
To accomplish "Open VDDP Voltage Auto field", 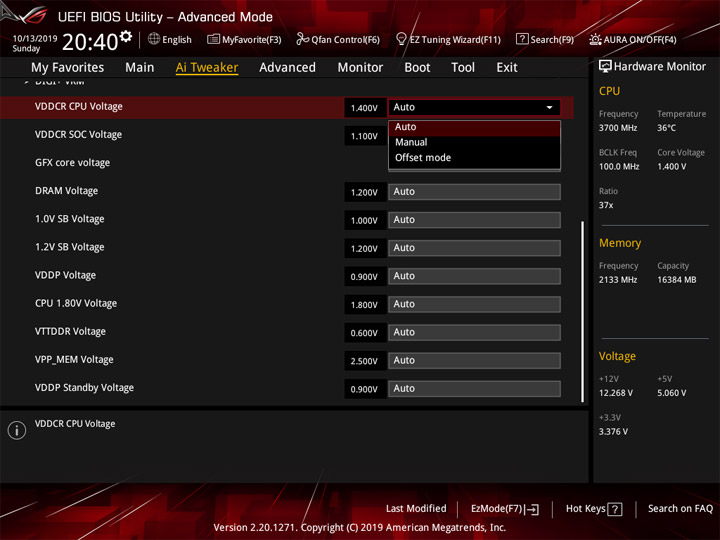I will pos(474,276).
